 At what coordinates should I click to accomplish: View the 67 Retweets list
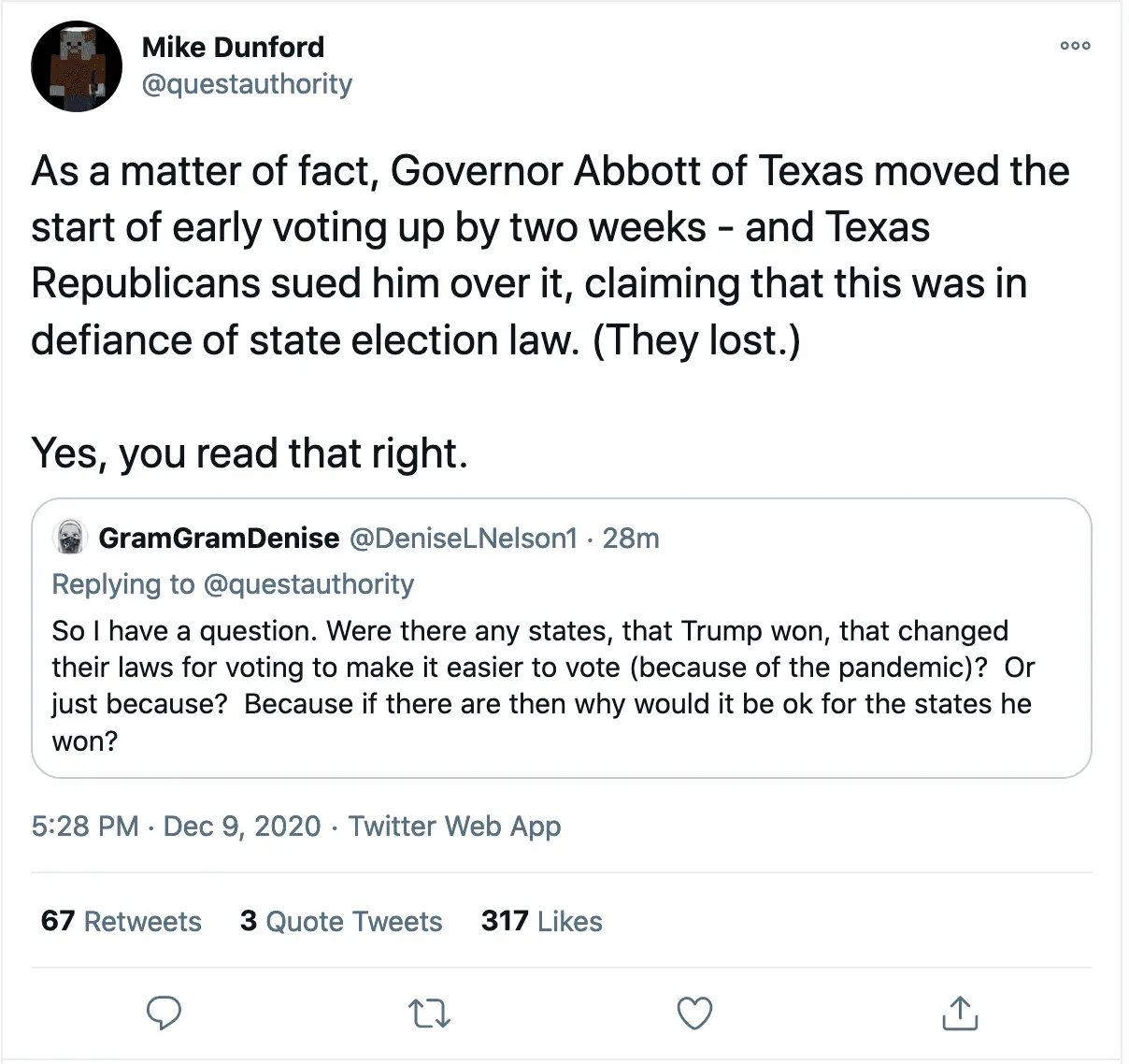click(121, 921)
